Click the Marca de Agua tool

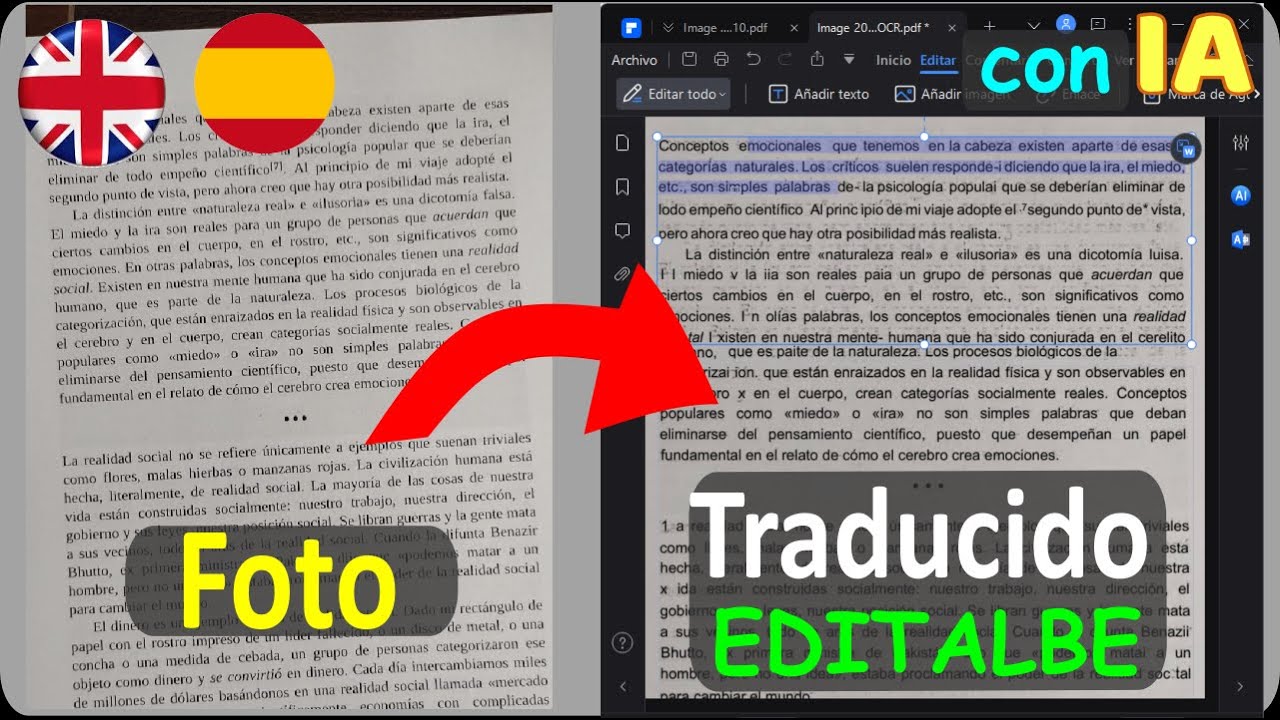[x=1197, y=95]
